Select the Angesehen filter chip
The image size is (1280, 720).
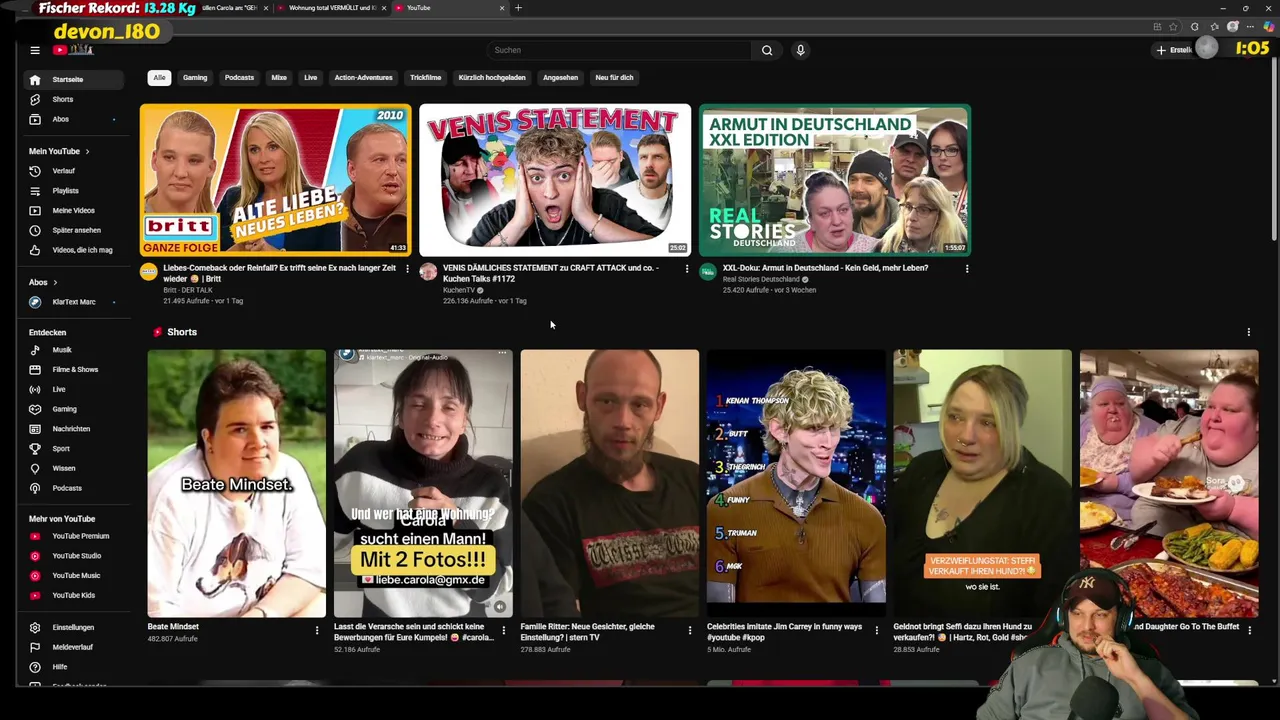[560, 77]
